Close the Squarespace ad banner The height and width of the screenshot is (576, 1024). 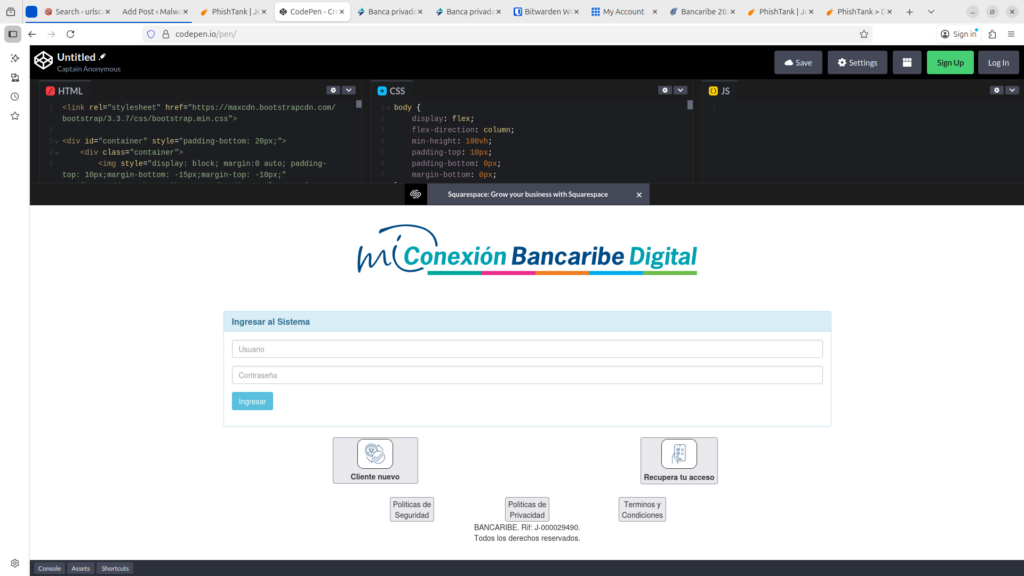(639, 195)
